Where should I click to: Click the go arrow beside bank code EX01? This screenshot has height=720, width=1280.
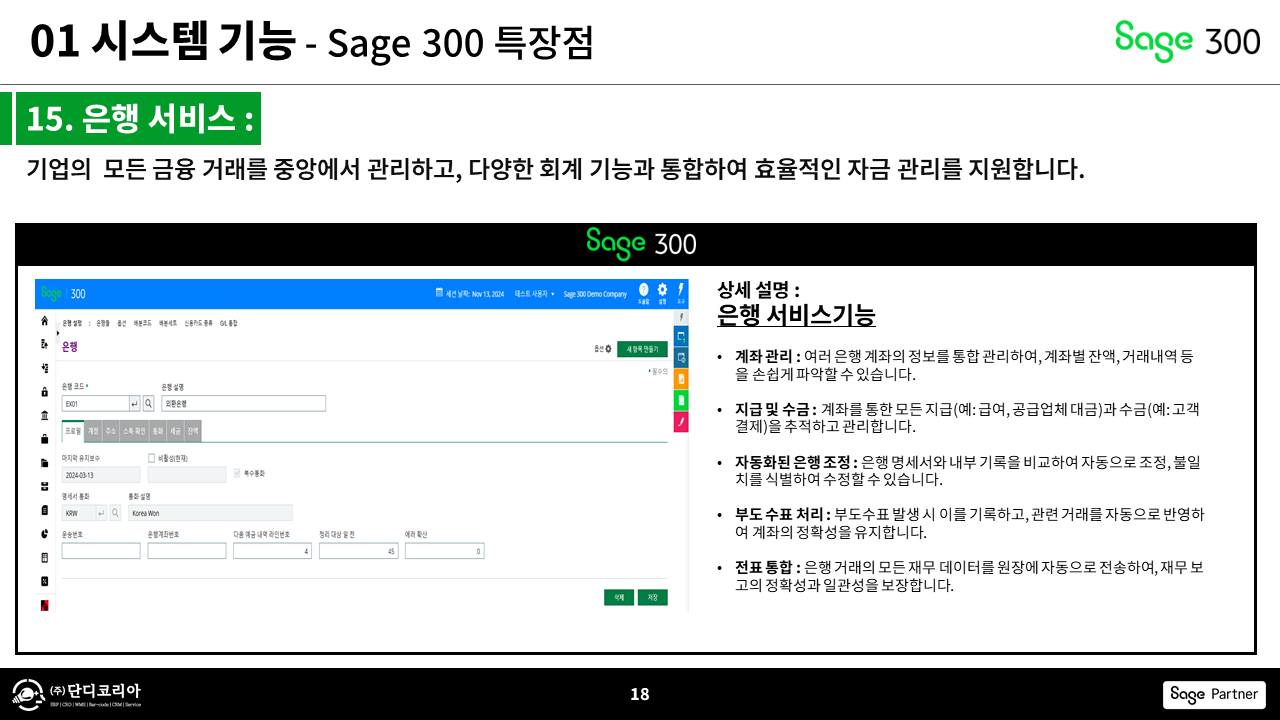[x=134, y=403]
